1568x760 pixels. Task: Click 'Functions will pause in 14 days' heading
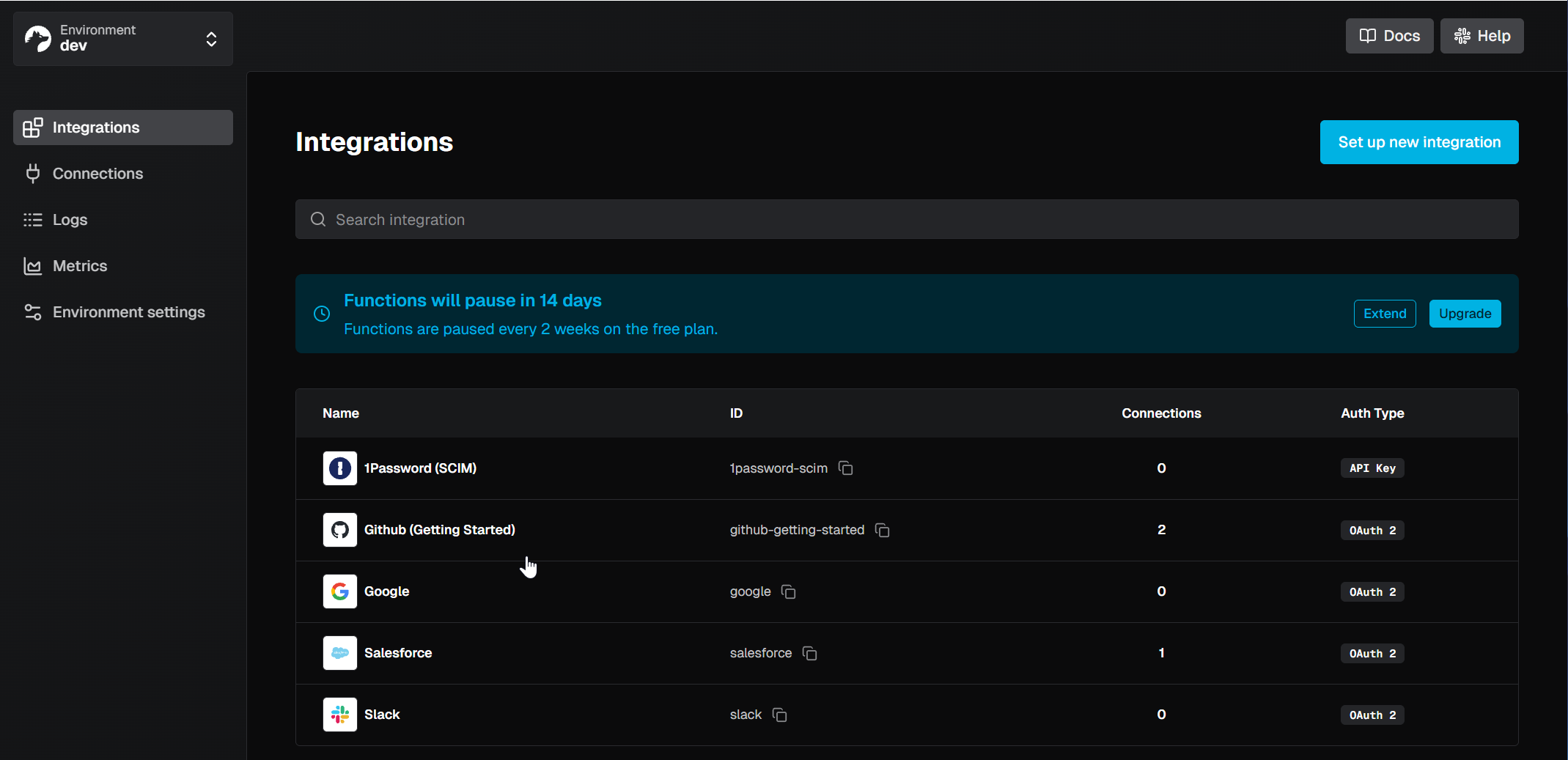click(473, 300)
